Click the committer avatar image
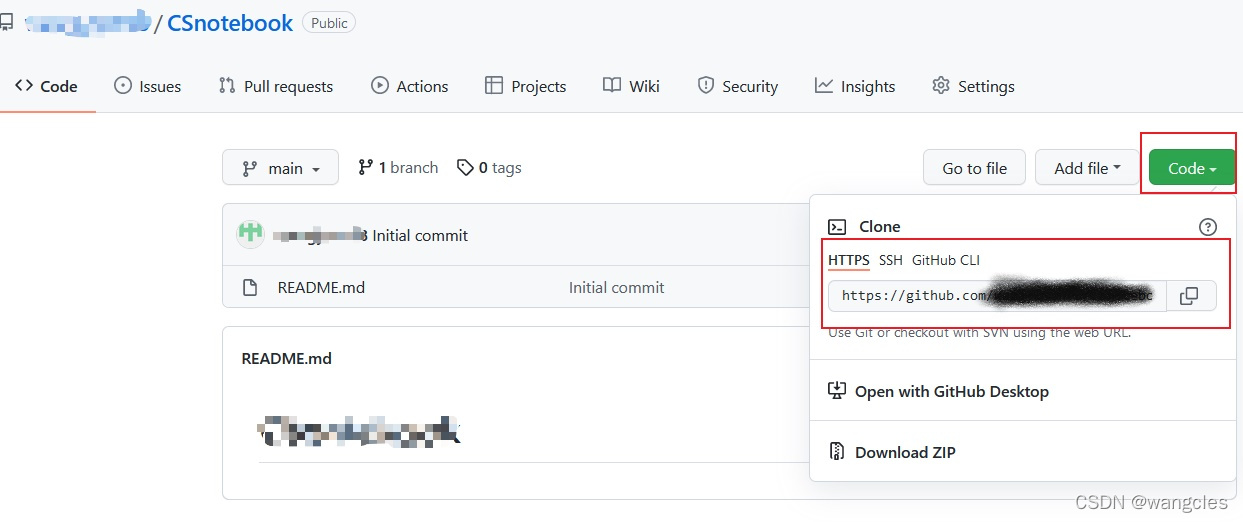The width and height of the screenshot is (1243, 522). [x=250, y=234]
